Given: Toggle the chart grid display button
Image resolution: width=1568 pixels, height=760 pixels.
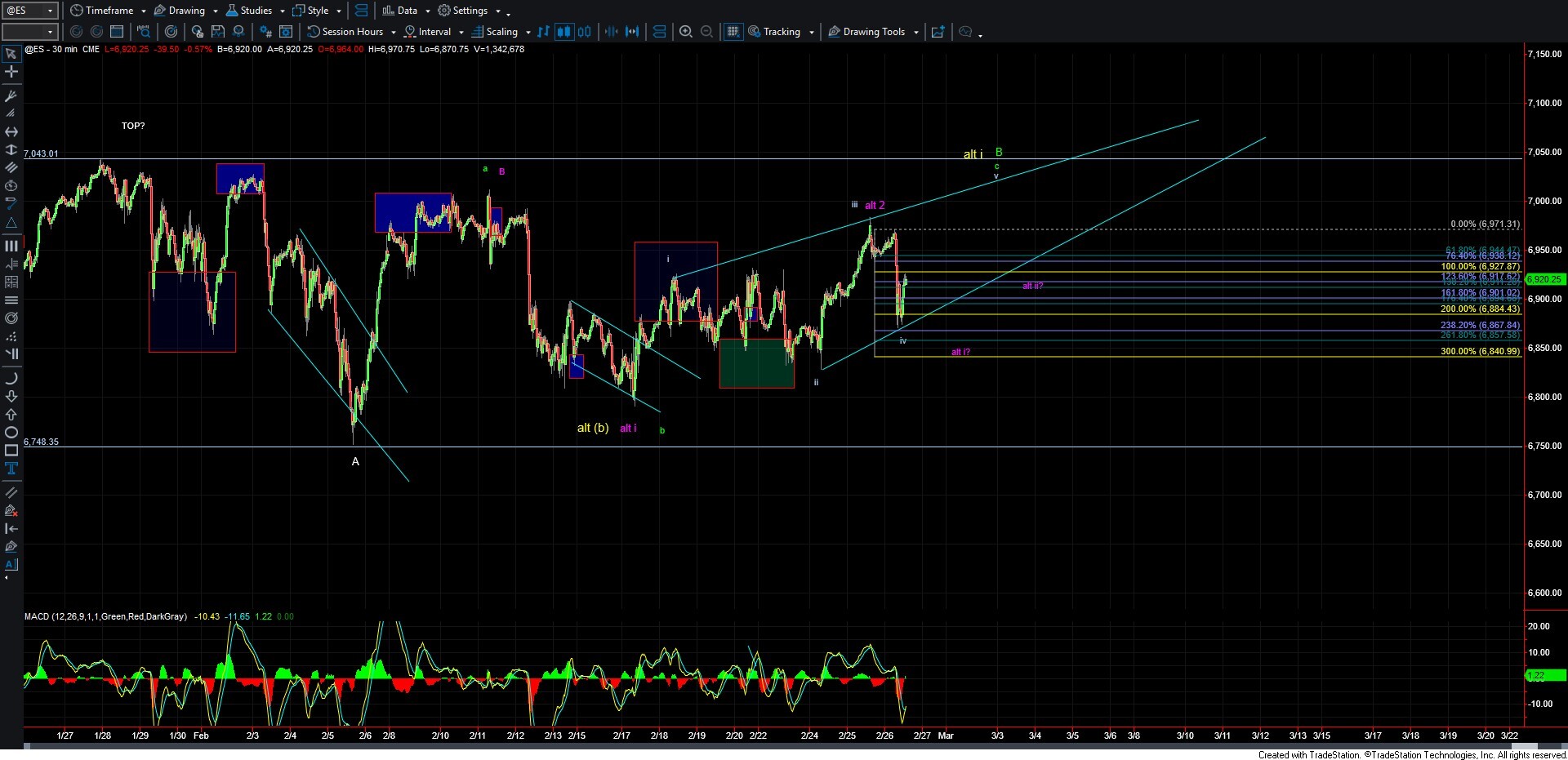Looking at the screenshot, I should pos(733,32).
